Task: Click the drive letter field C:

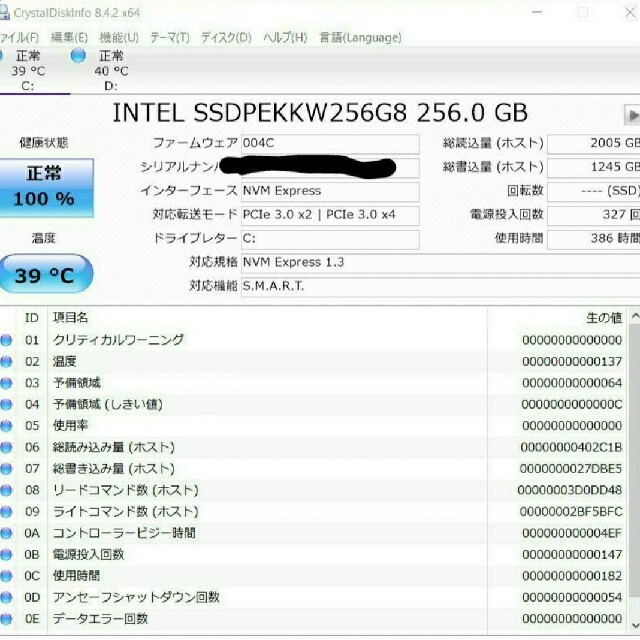Action: point(330,239)
